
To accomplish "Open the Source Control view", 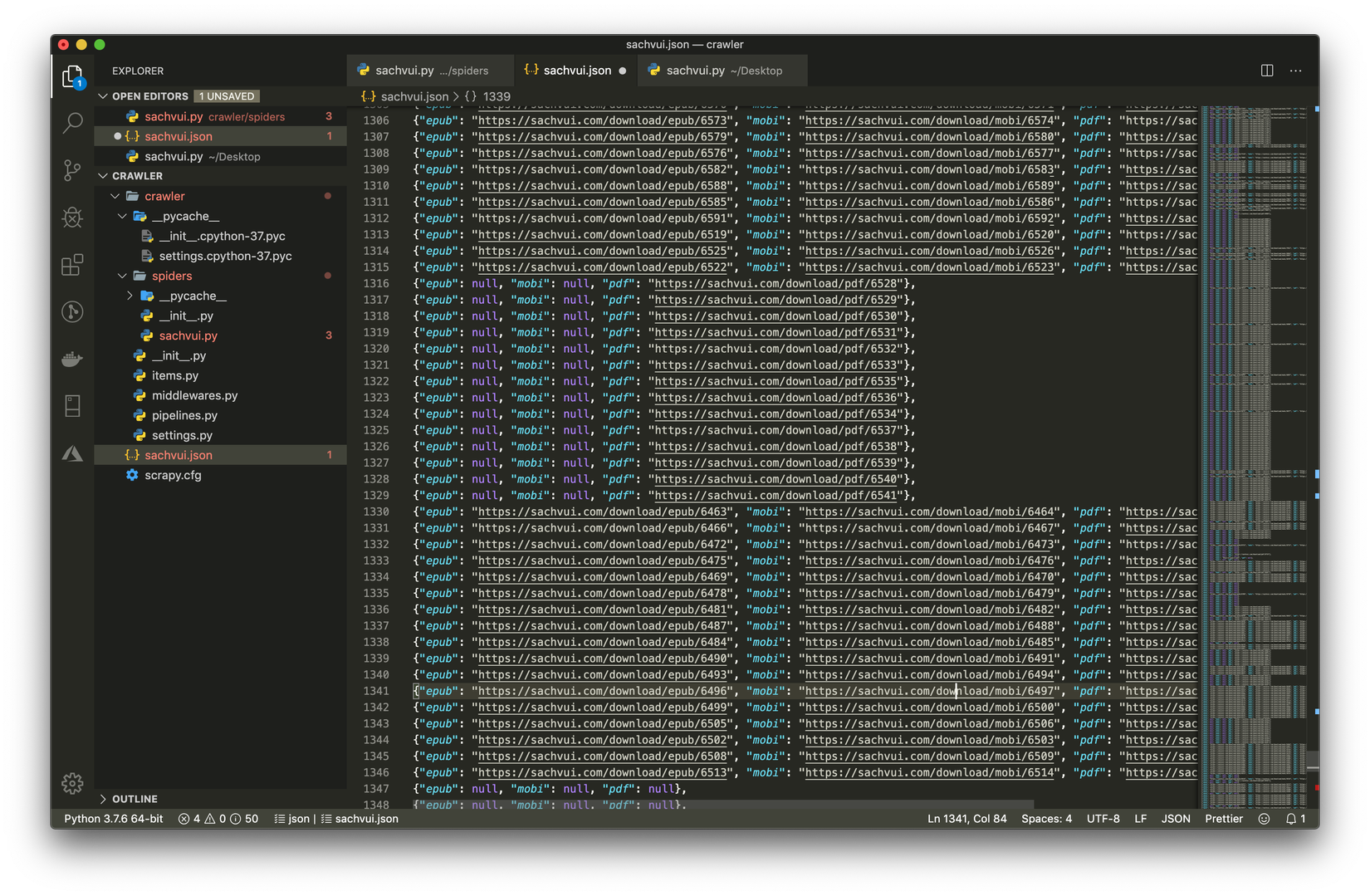I will (x=72, y=170).
